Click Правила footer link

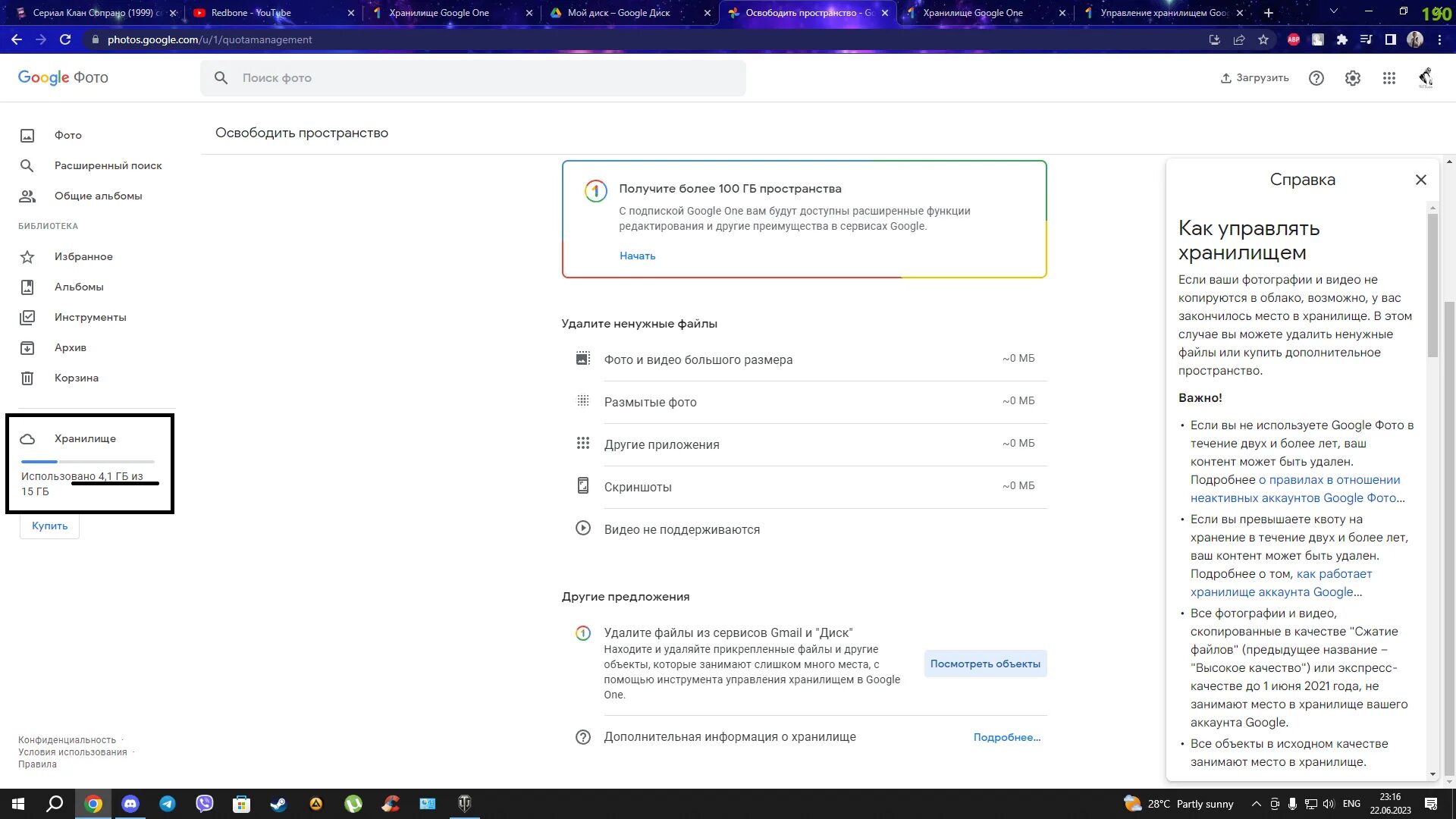click(x=37, y=764)
